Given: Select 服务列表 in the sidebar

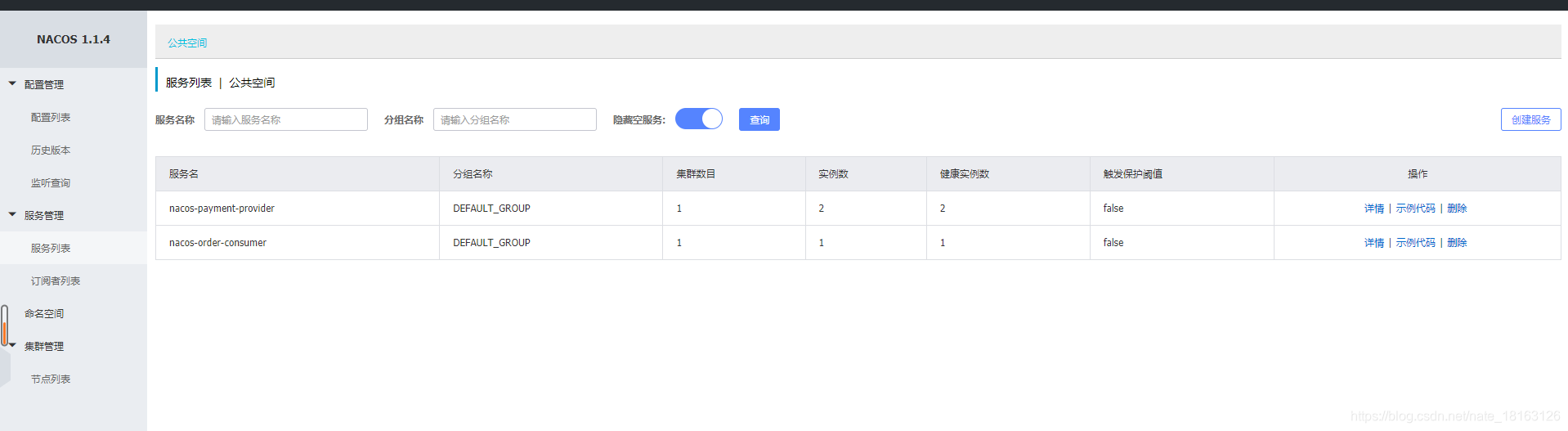Looking at the screenshot, I should (x=51, y=248).
